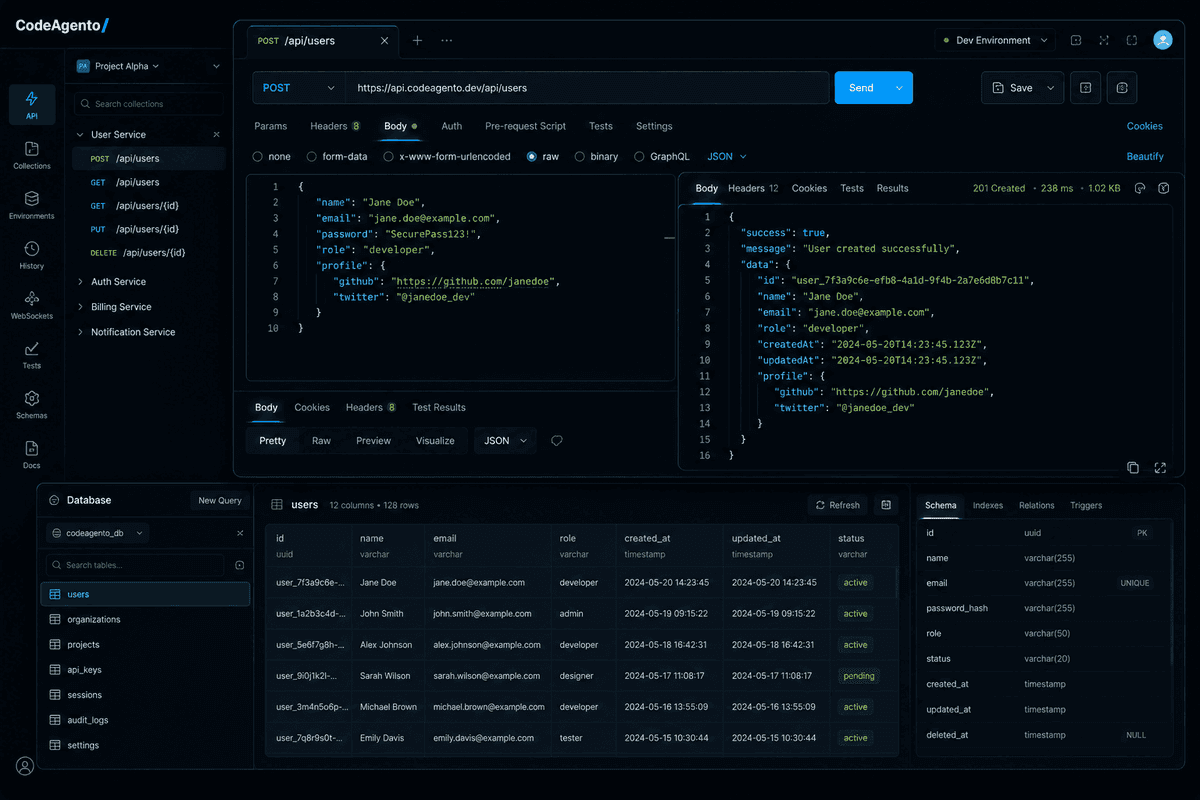
Task: Refresh the users table
Action: 838,505
